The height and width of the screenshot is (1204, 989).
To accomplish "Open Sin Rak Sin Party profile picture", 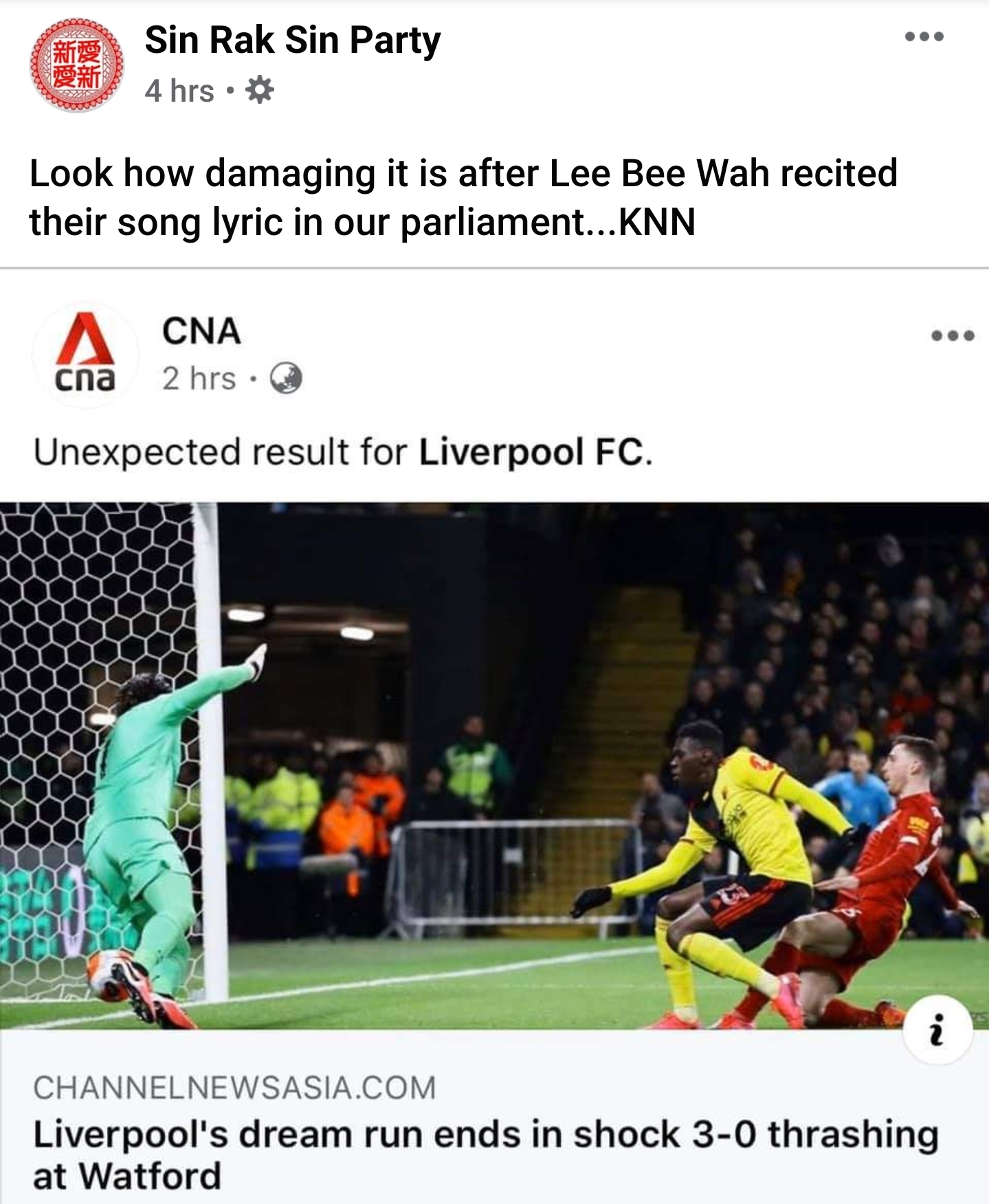I will [76, 66].
